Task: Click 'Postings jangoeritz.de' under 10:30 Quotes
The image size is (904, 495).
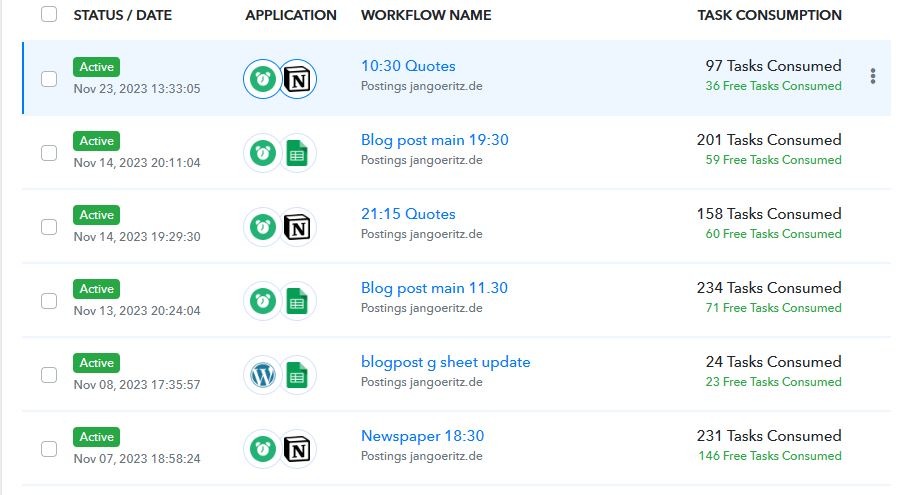Action: pos(421,86)
